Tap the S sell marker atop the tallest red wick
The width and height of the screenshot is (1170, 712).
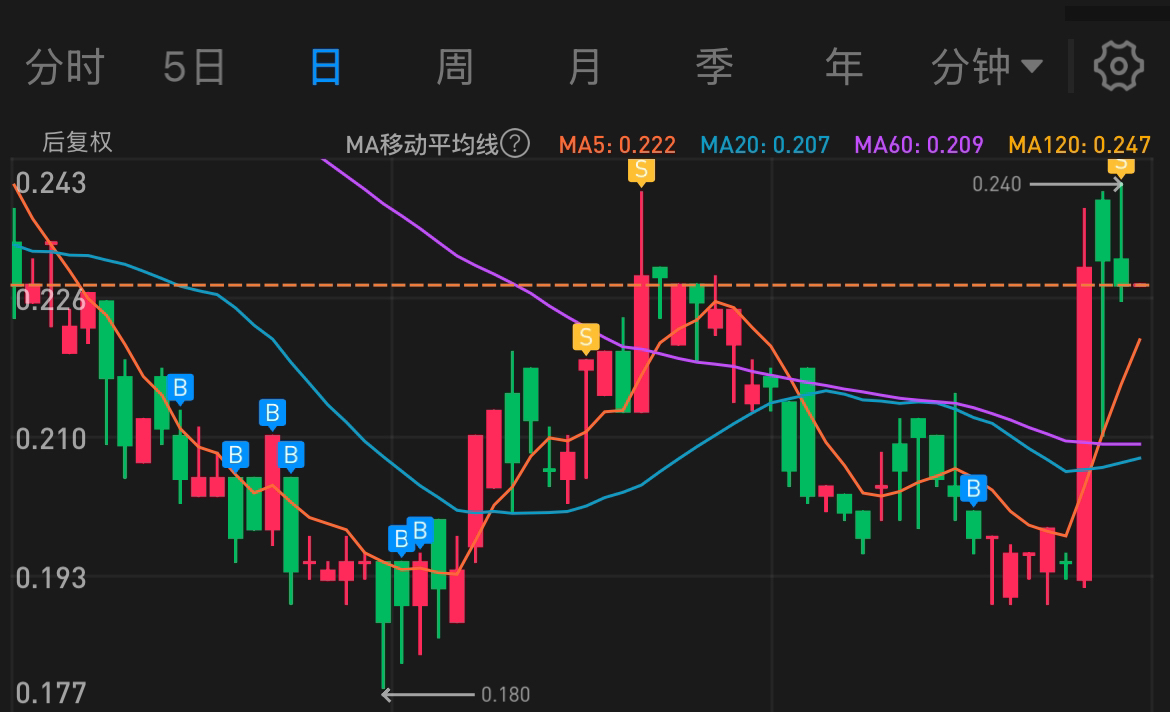(641, 172)
